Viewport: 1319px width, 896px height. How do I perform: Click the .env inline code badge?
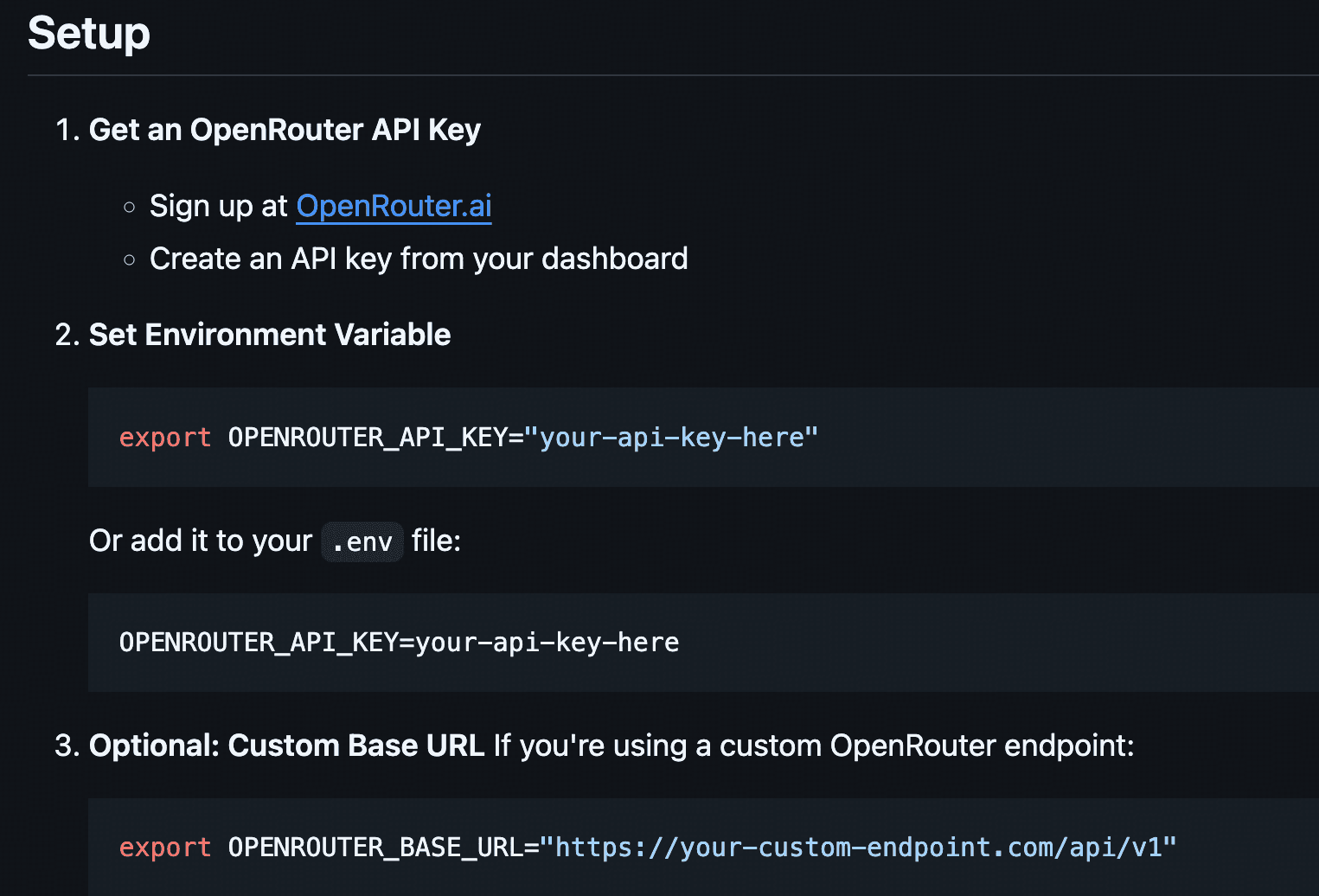362,542
